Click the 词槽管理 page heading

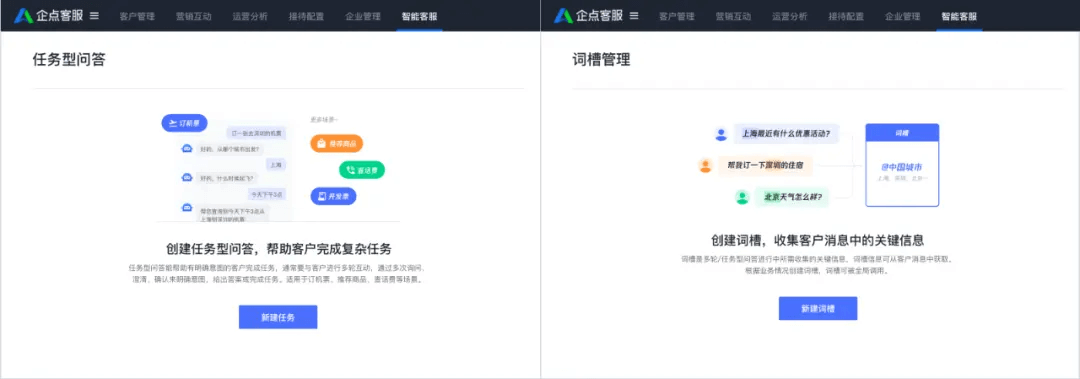pyautogui.click(x=601, y=60)
